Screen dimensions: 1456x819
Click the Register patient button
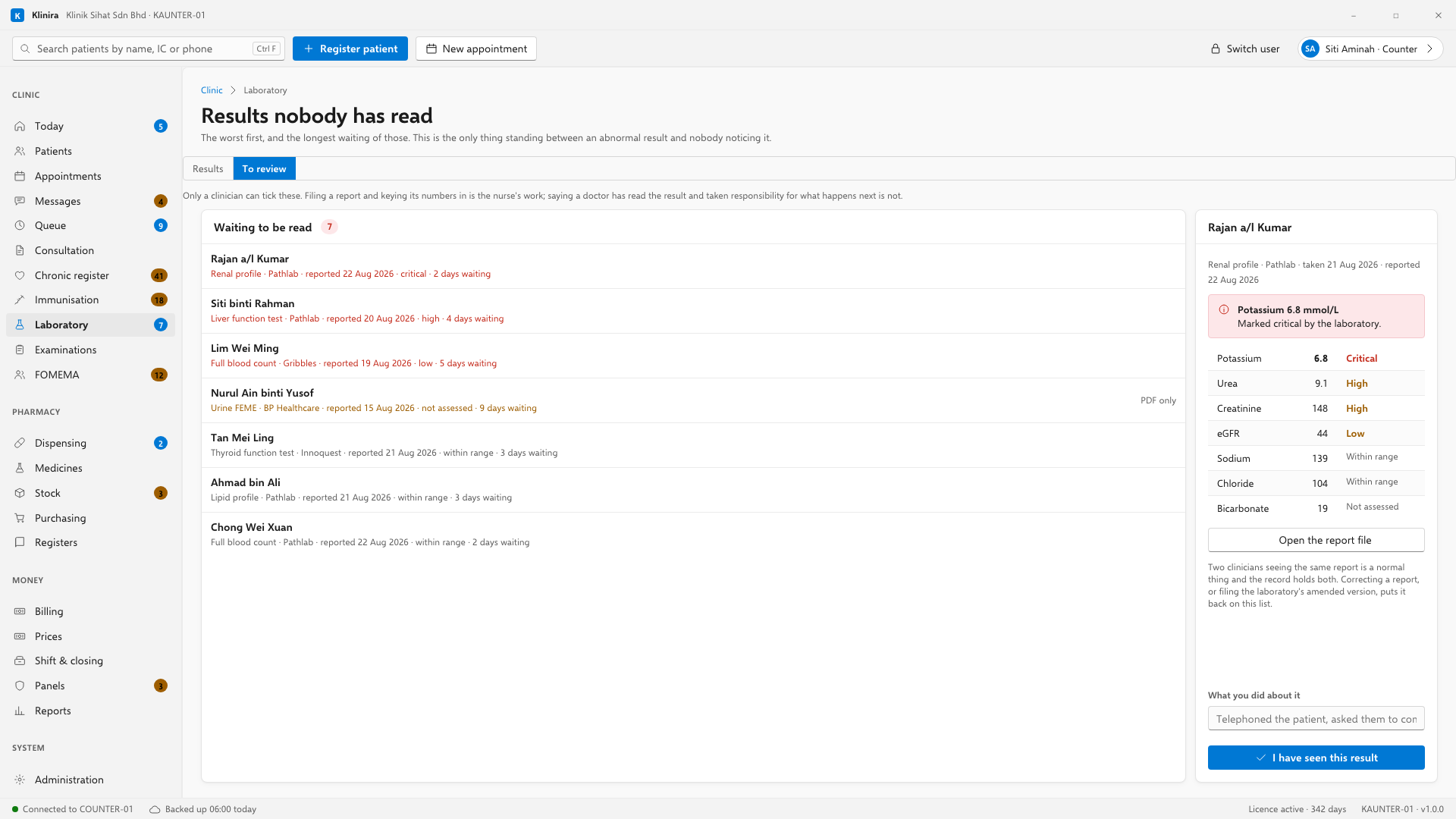(350, 49)
